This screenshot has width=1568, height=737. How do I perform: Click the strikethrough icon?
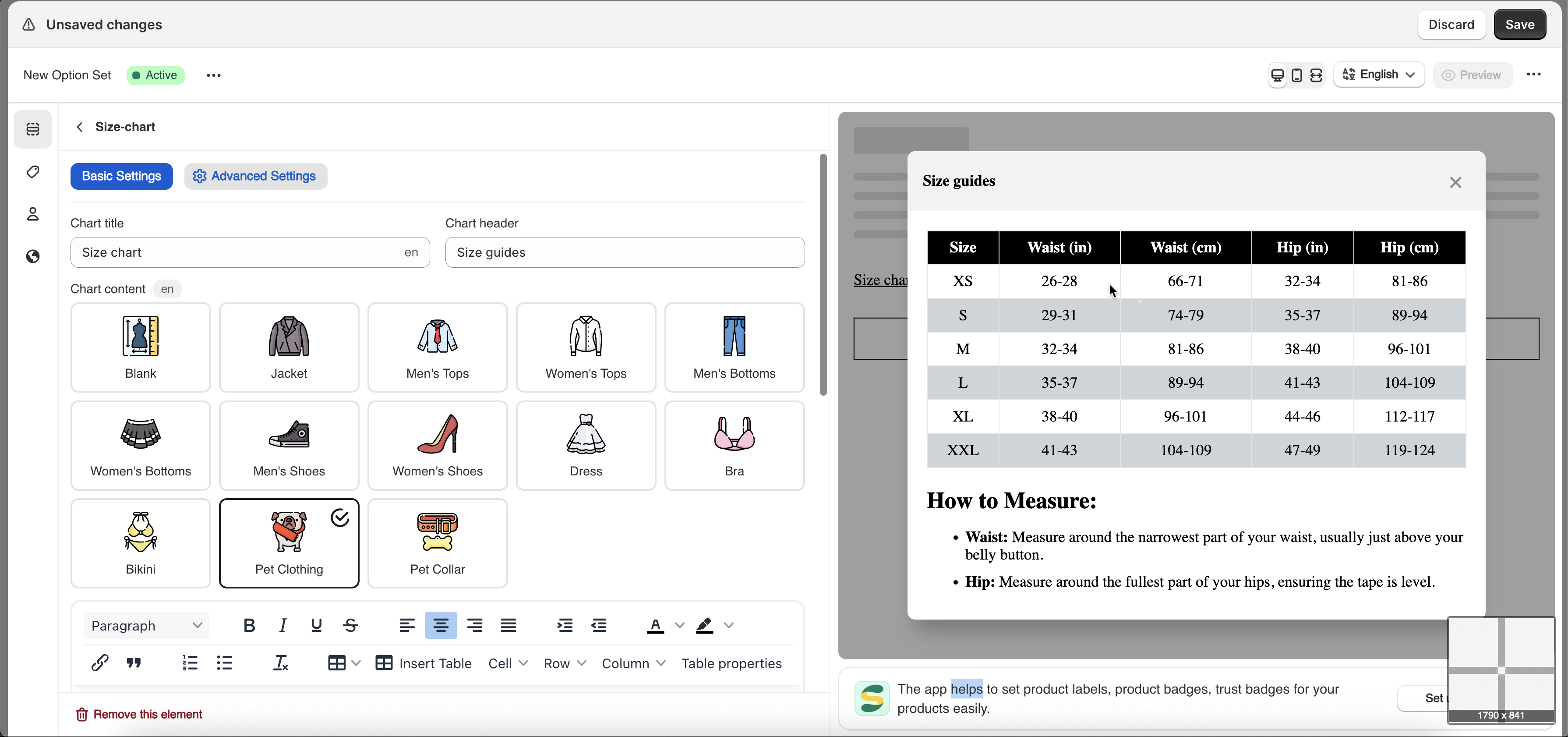click(350, 626)
